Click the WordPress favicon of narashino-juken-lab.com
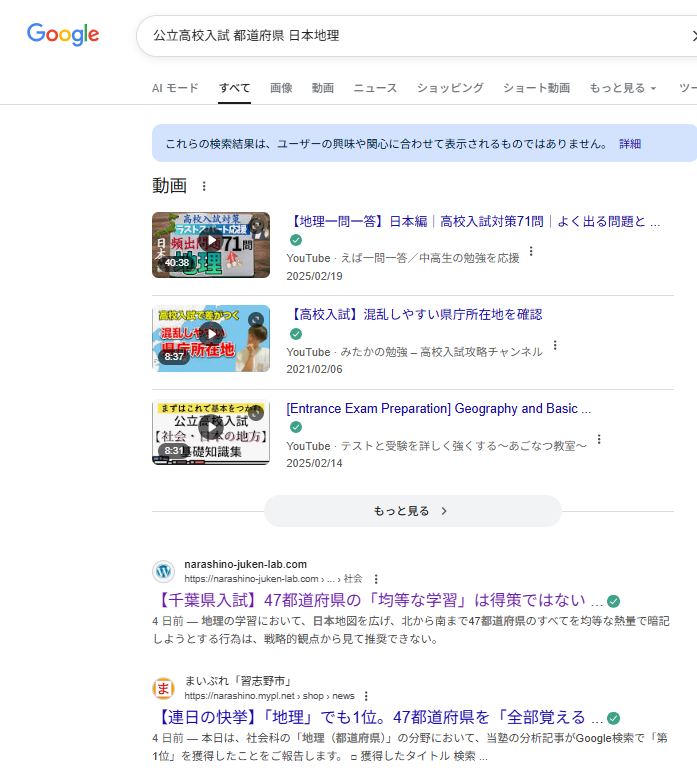The image size is (697, 777). [x=163, y=572]
